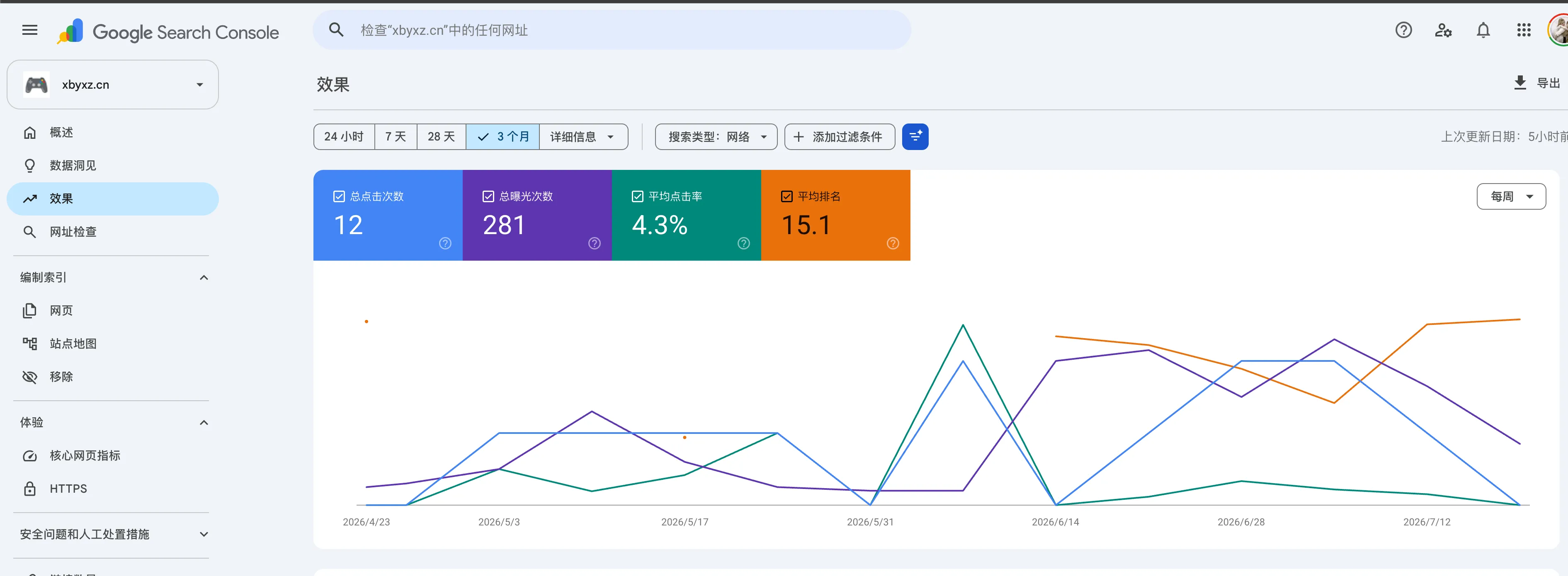Open the Google apps grid
The image size is (1568, 576).
pyautogui.click(x=1524, y=30)
